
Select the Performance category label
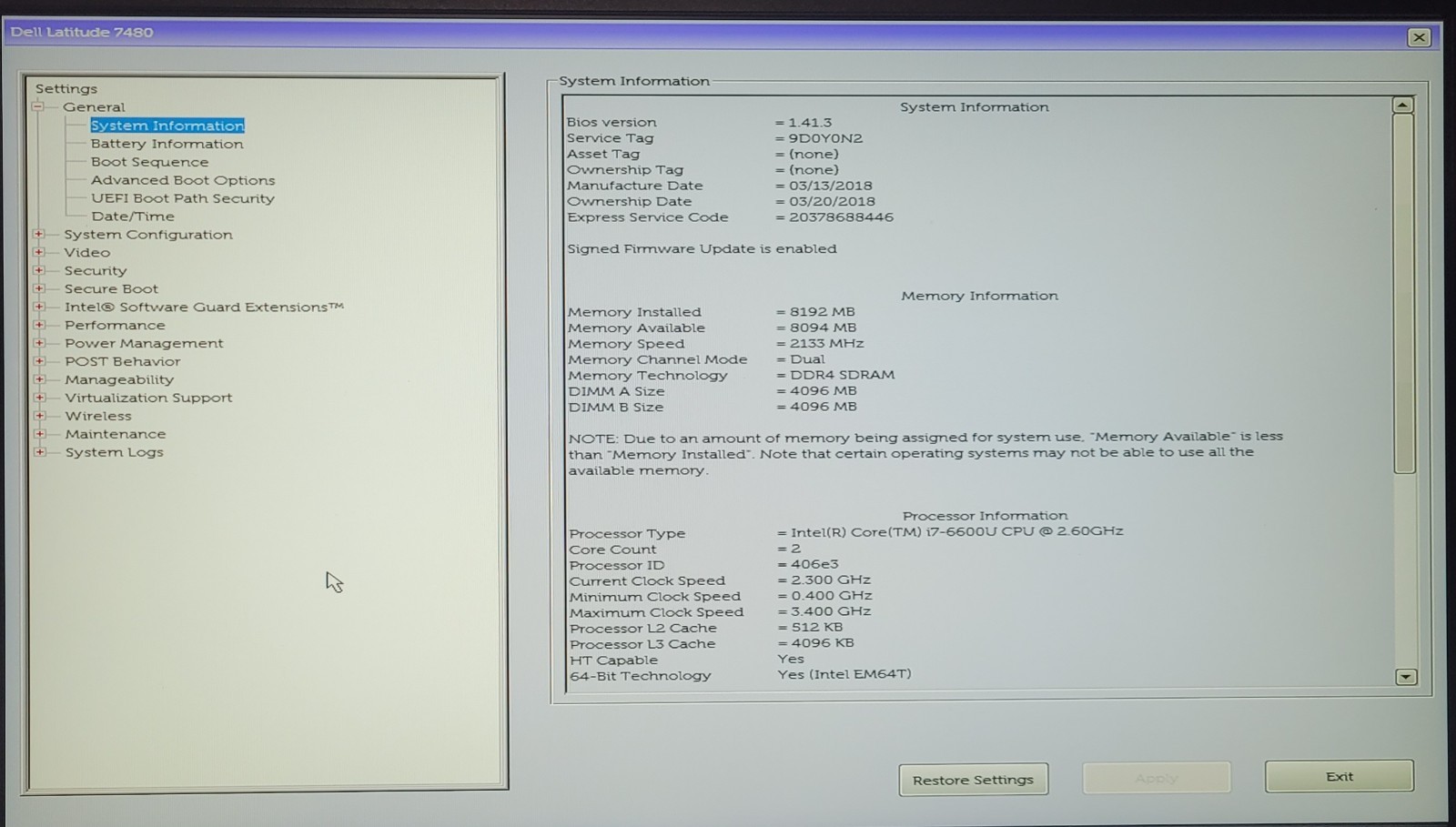116,326
